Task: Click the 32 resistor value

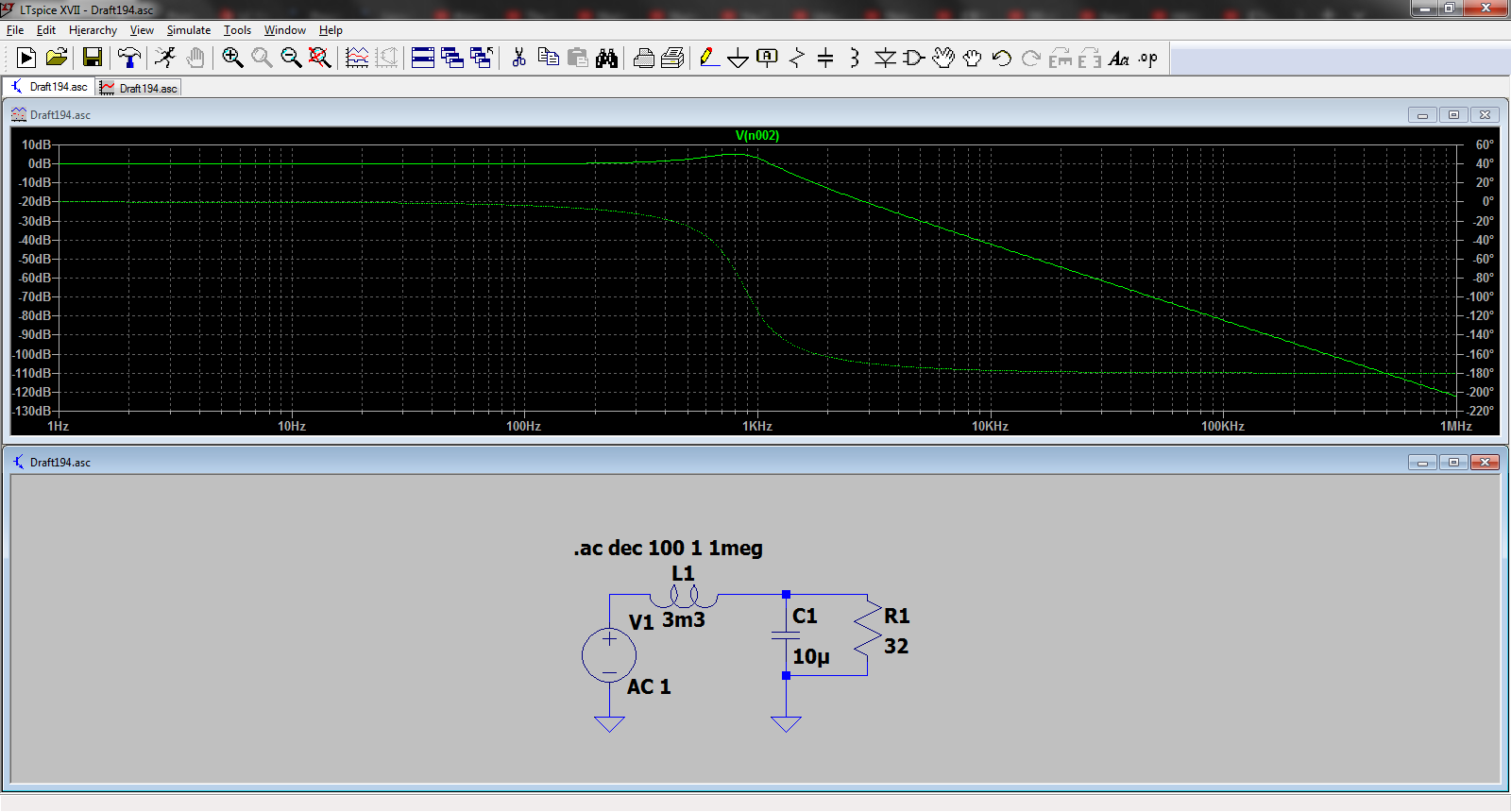Action: pos(896,646)
